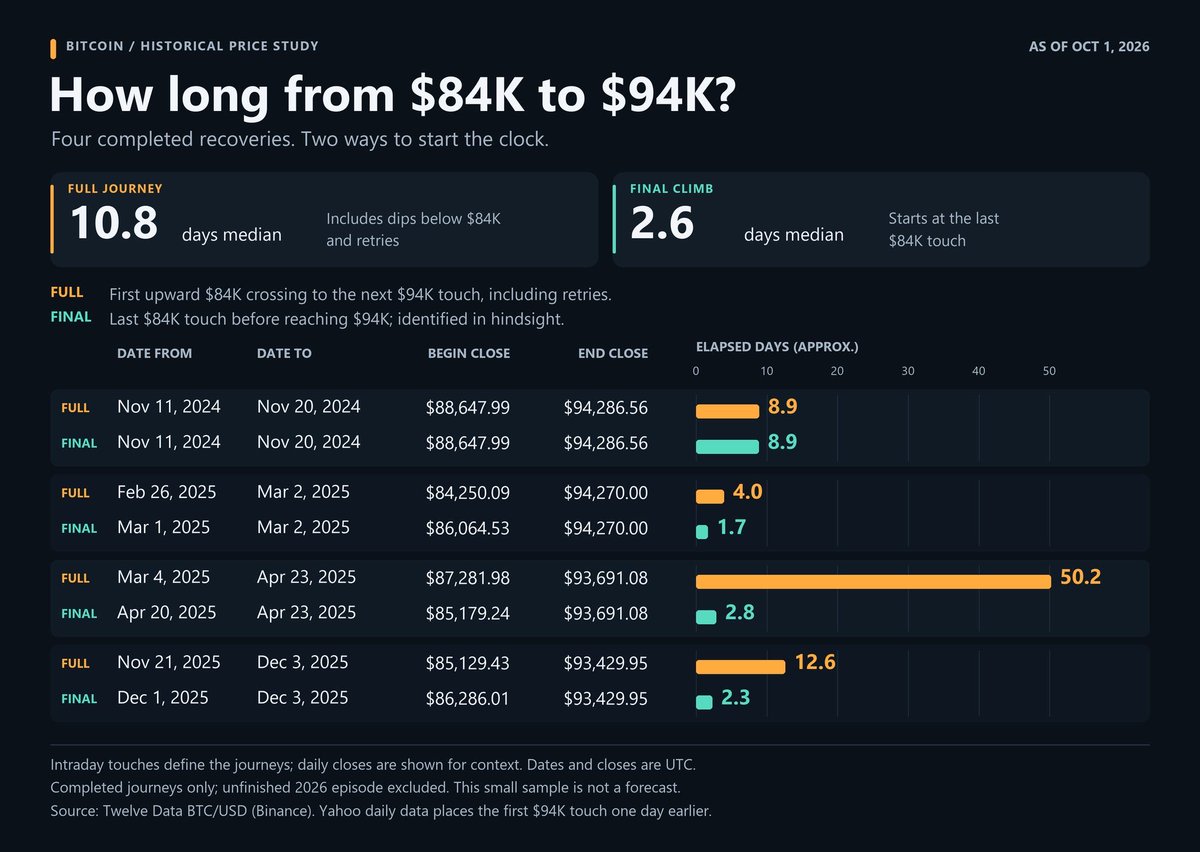
Task: Click the headline "How long from $84K to $94K?"
Action: click(x=393, y=95)
